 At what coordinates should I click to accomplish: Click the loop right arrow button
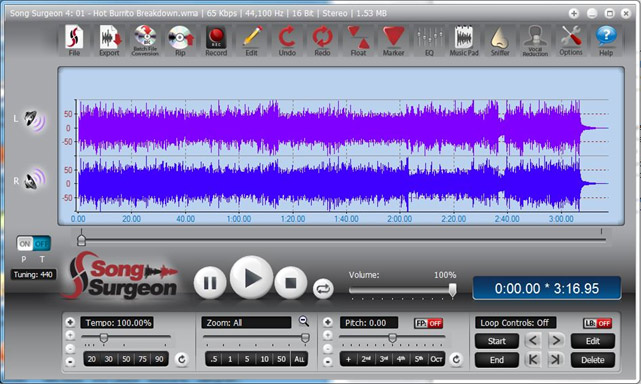tap(556, 340)
